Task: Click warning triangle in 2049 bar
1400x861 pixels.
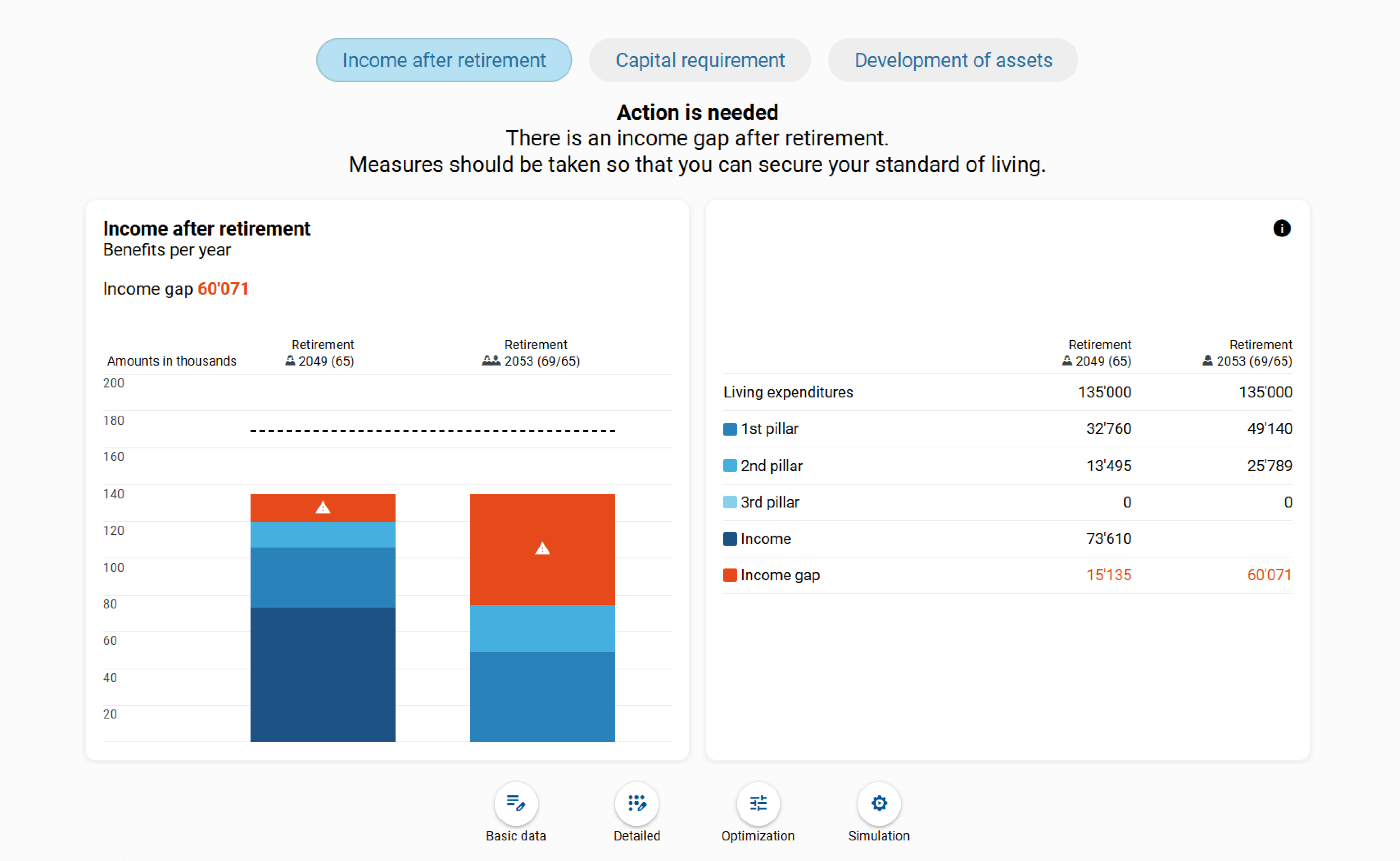Action: pyautogui.click(x=323, y=507)
